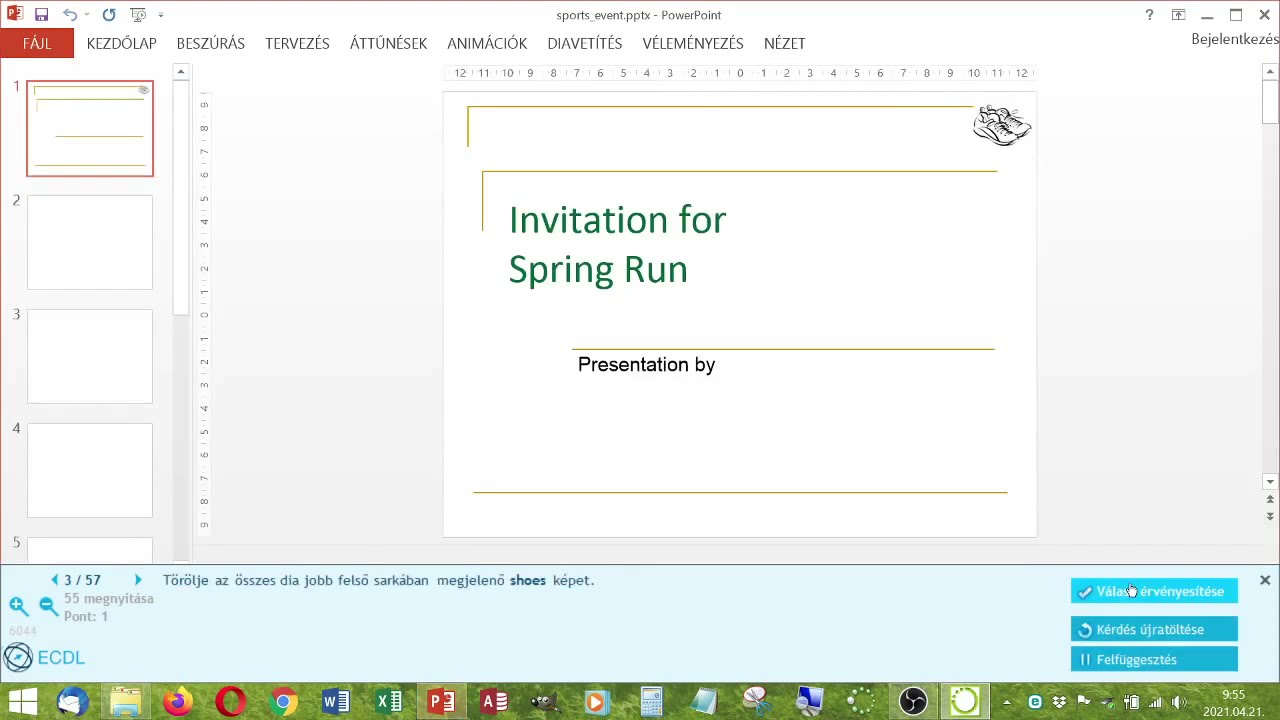Image resolution: width=1280 pixels, height=720 pixels.
Task: Open Calculator from the taskbar
Action: [x=652, y=701]
